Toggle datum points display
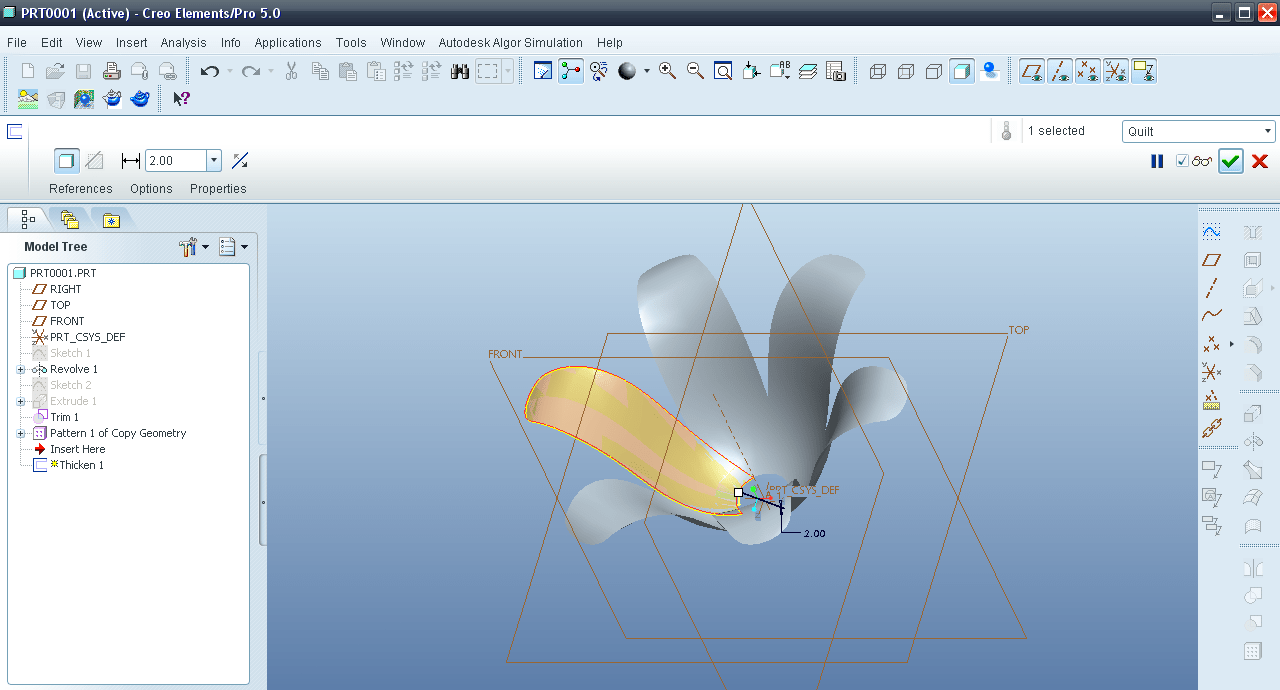 click(x=1088, y=71)
